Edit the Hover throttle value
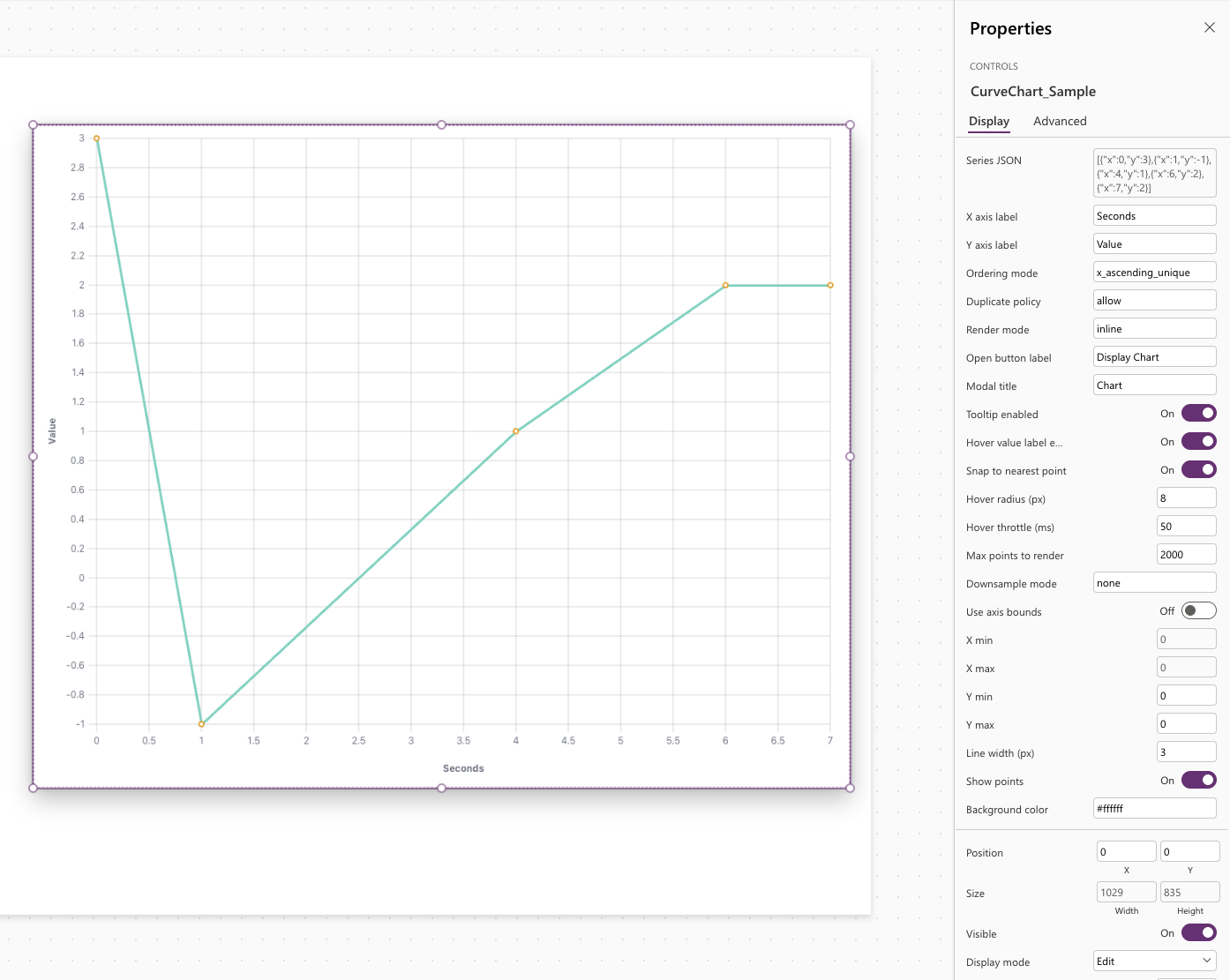Viewport: 1230px width, 980px height. (x=1186, y=526)
